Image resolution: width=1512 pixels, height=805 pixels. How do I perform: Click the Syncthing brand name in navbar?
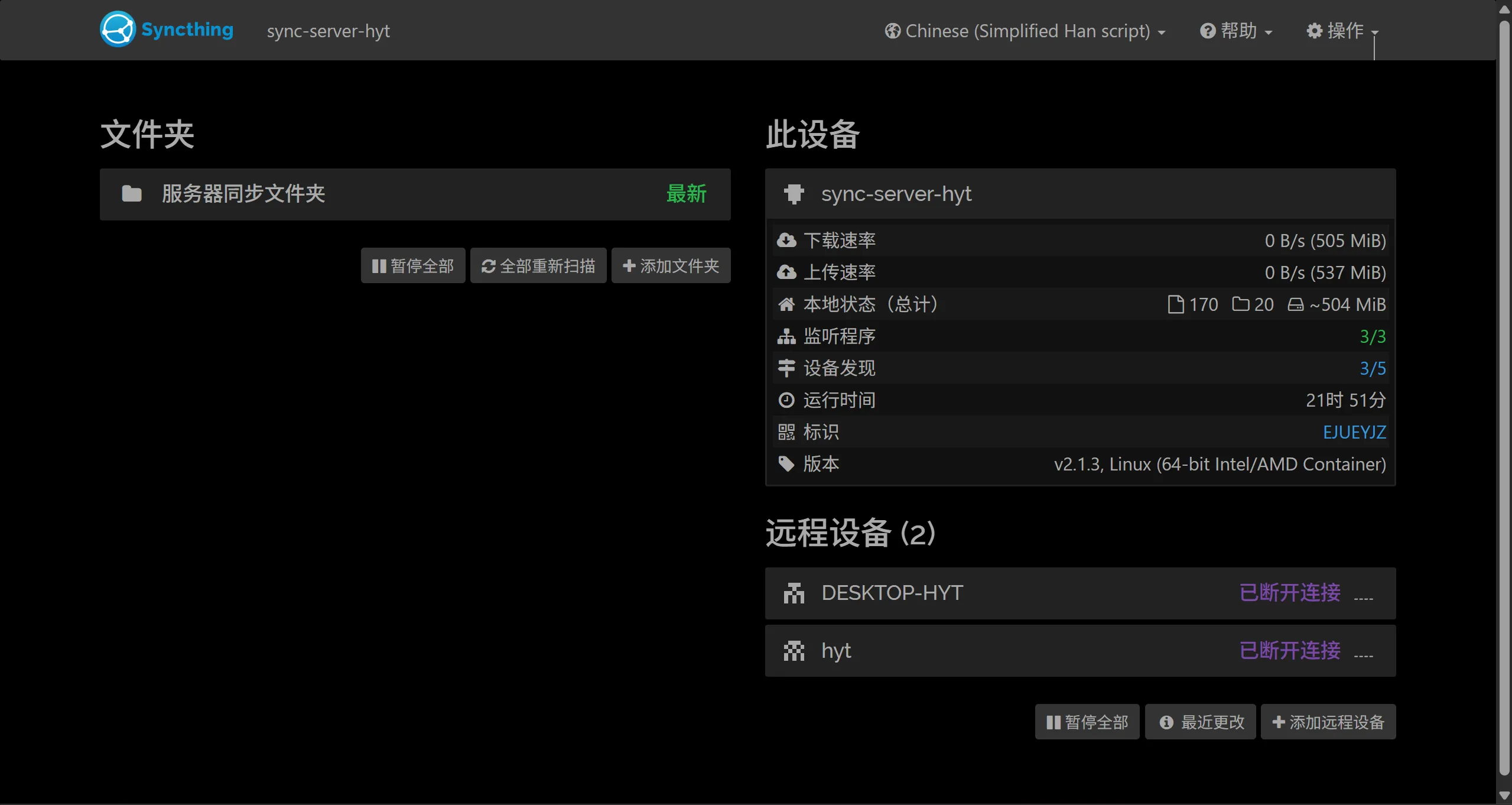[x=187, y=30]
